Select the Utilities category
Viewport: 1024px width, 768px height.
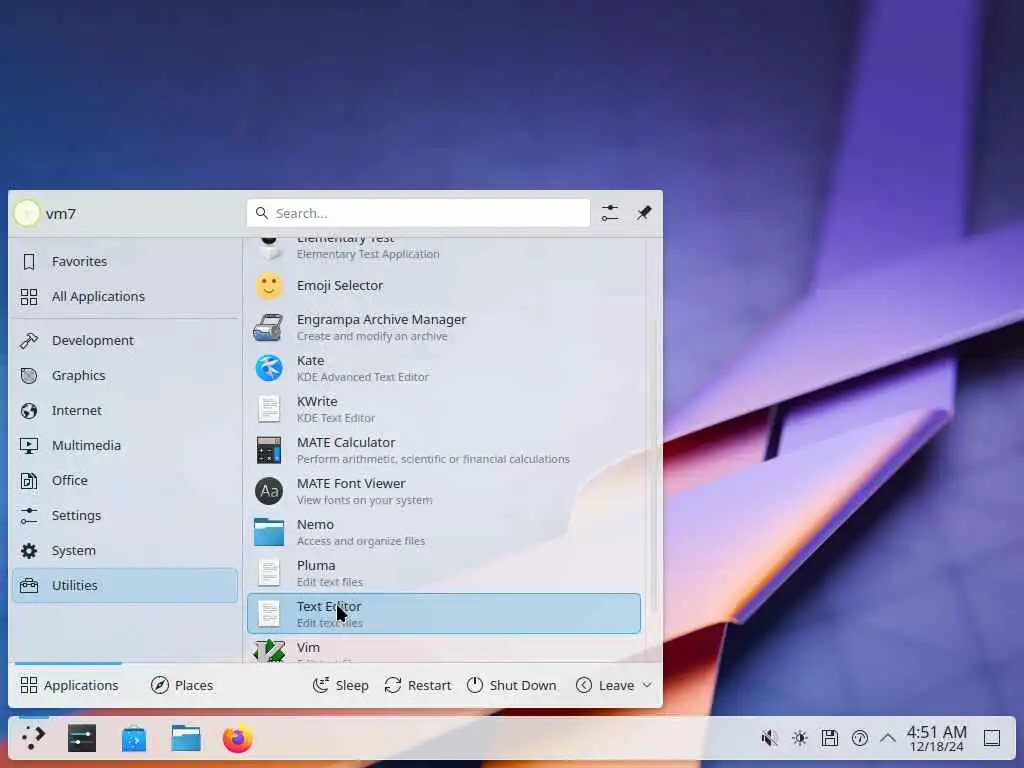click(125, 585)
